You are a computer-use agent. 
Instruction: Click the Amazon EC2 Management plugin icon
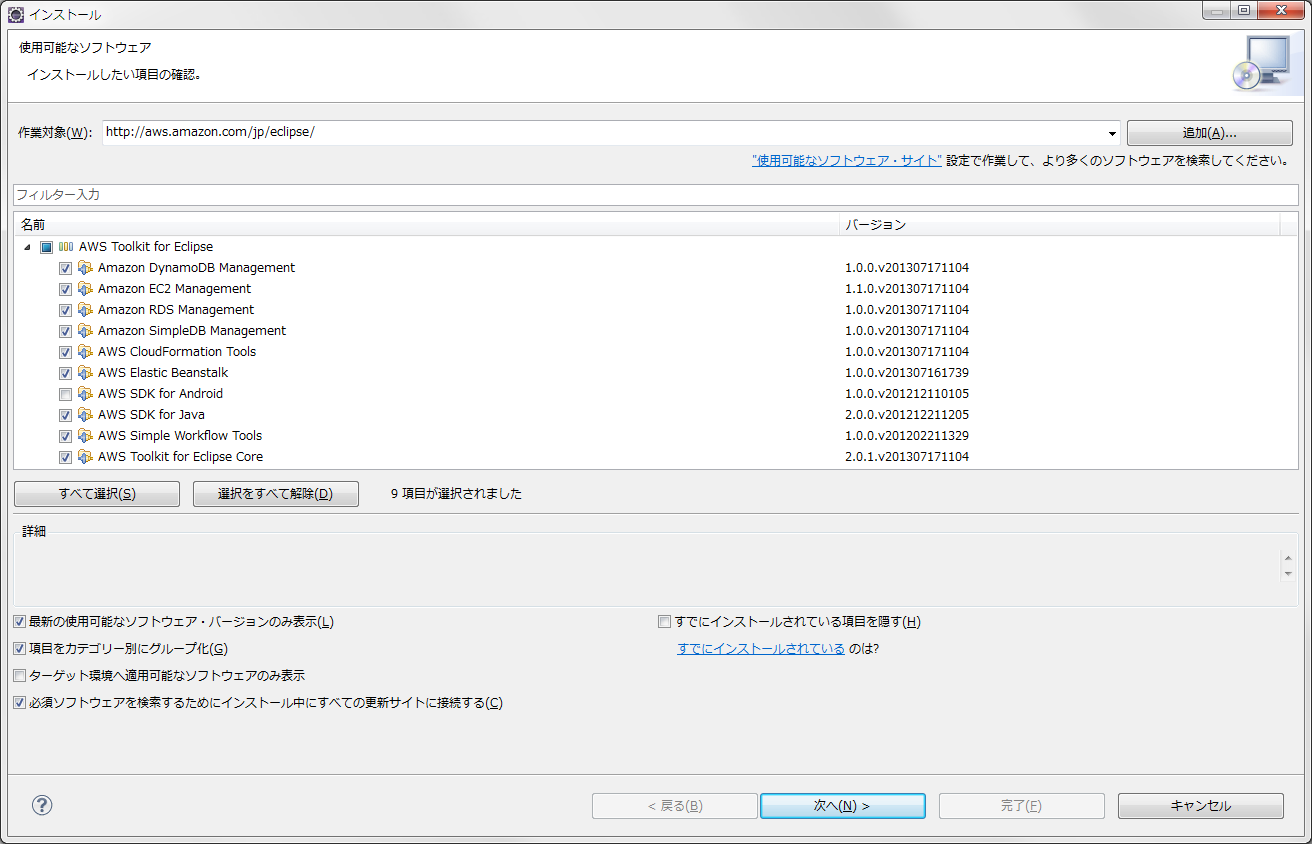[85, 289]
